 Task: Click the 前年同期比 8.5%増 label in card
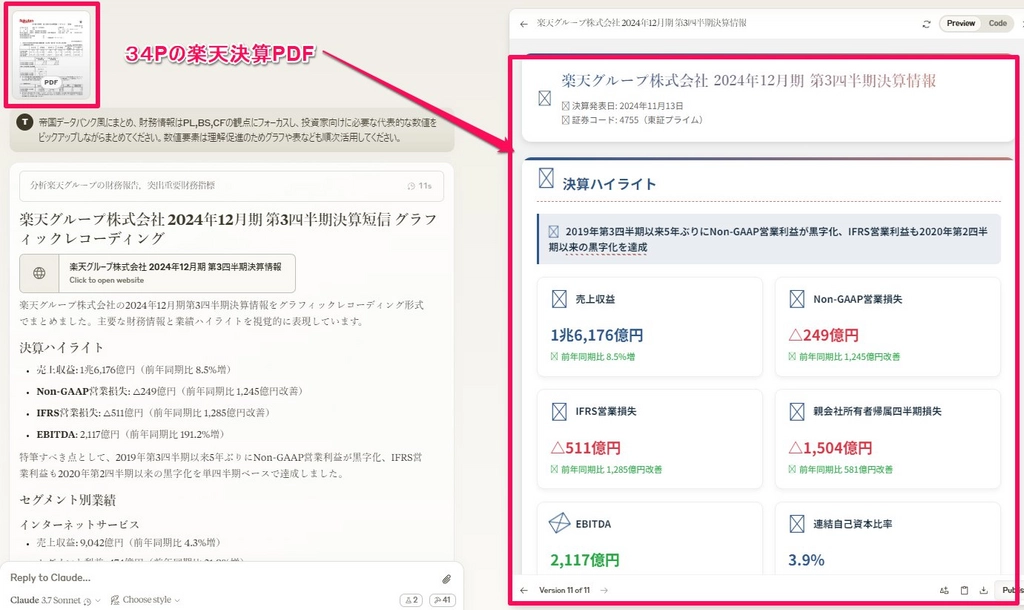(592, 357)
